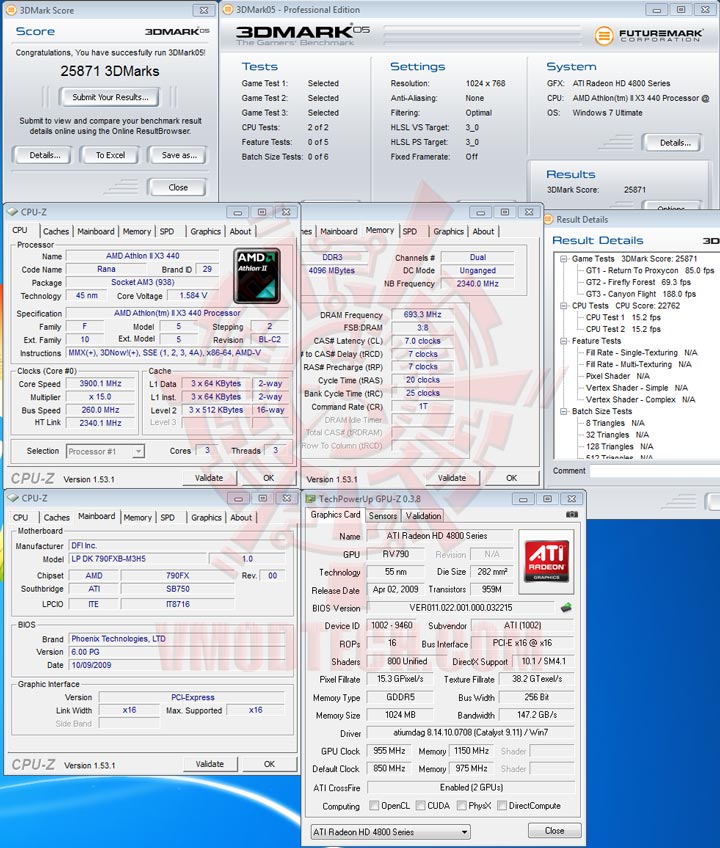Click GT1 - Return To Proxycon result row
Image resolution: width=720 pixels, height=848 pixels.
pyautogui.click(x=650, y=270)
